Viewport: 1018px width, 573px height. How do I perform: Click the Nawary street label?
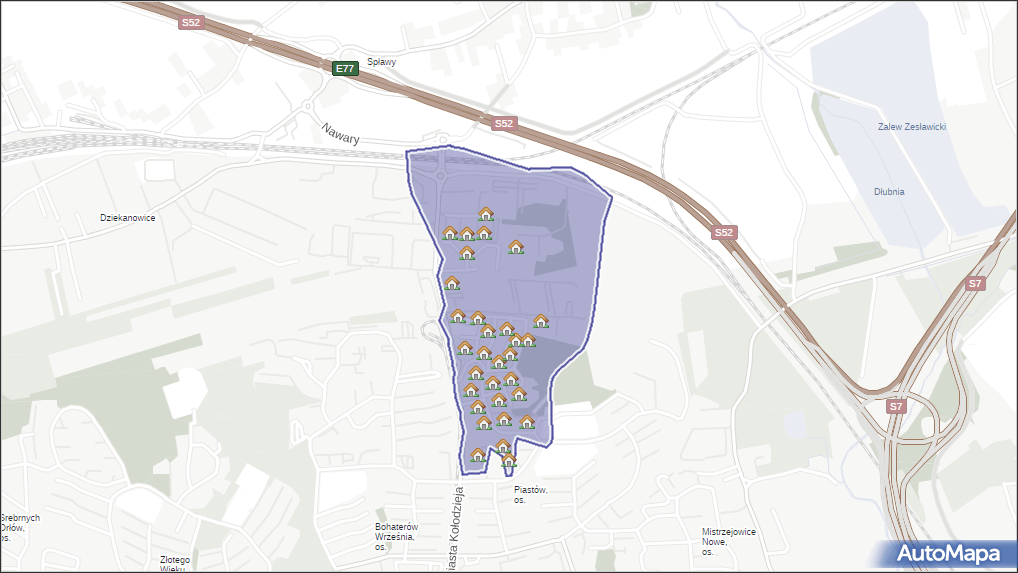(x=340, y=134)
